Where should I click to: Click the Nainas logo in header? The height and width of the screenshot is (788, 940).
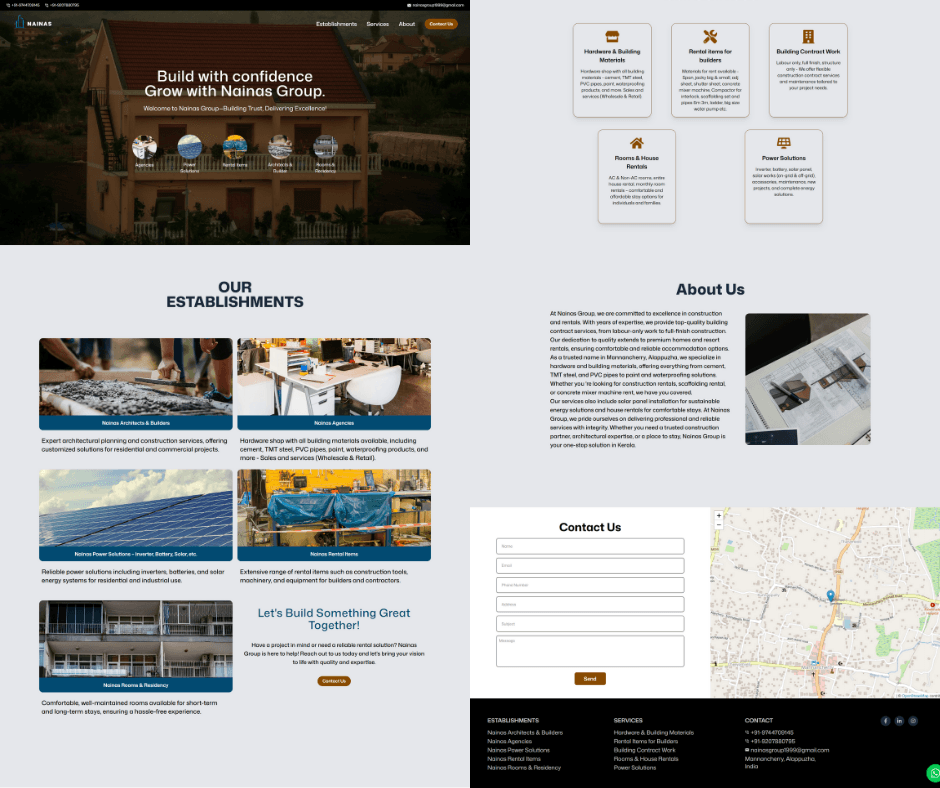[x=33, y=23]
